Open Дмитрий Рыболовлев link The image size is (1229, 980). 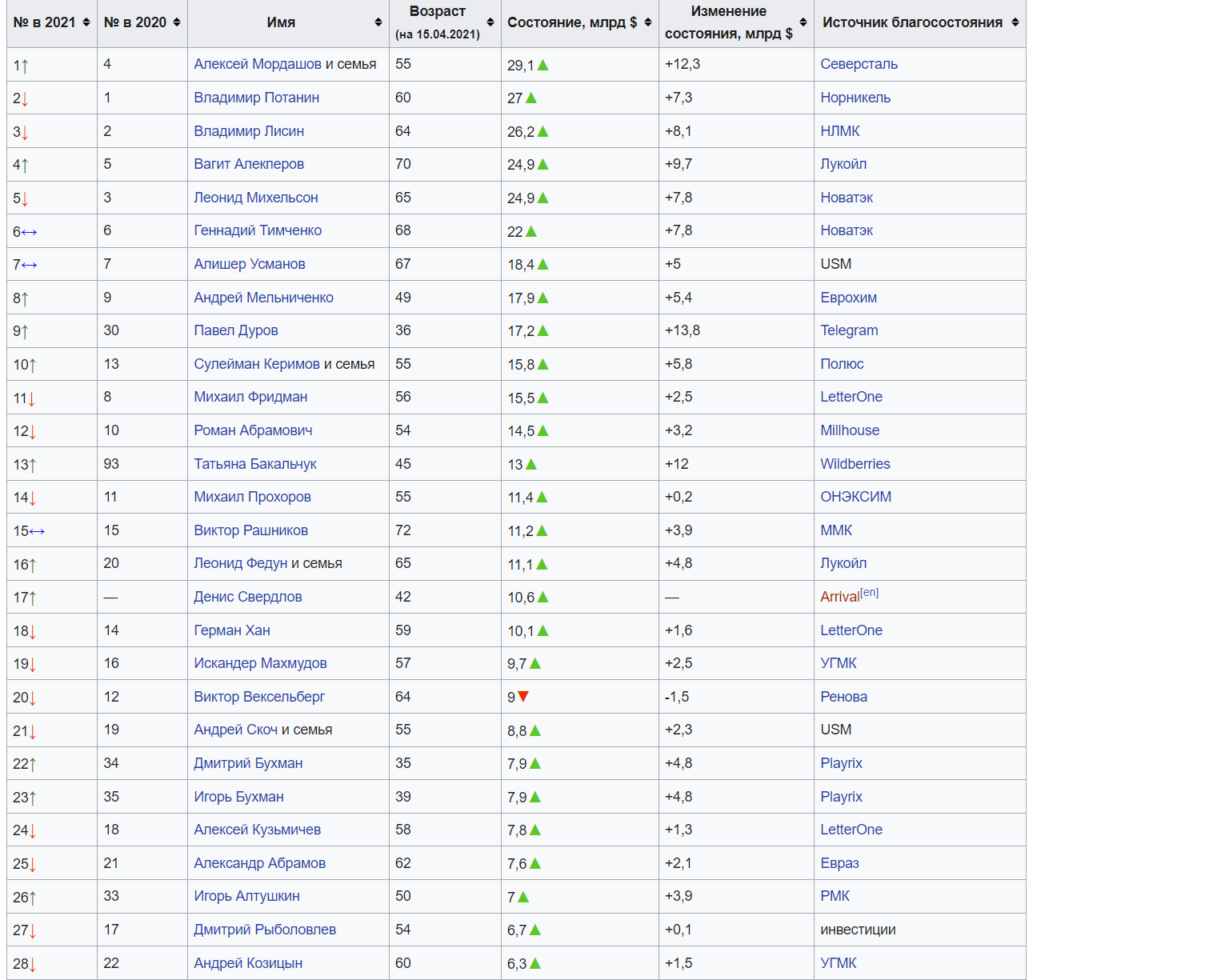265,930
